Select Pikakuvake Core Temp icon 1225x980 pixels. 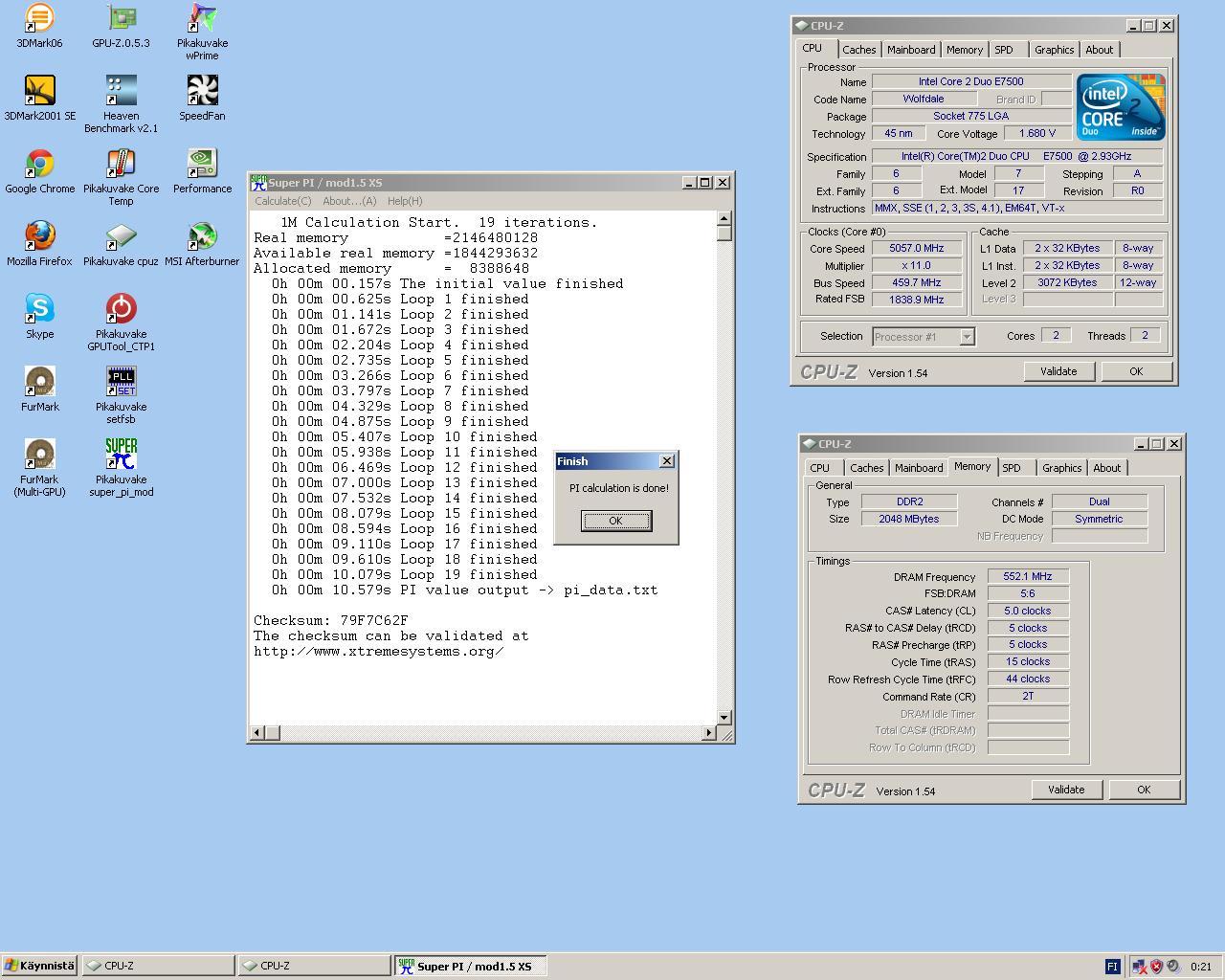pyautogui.click(x=121, y=177)
